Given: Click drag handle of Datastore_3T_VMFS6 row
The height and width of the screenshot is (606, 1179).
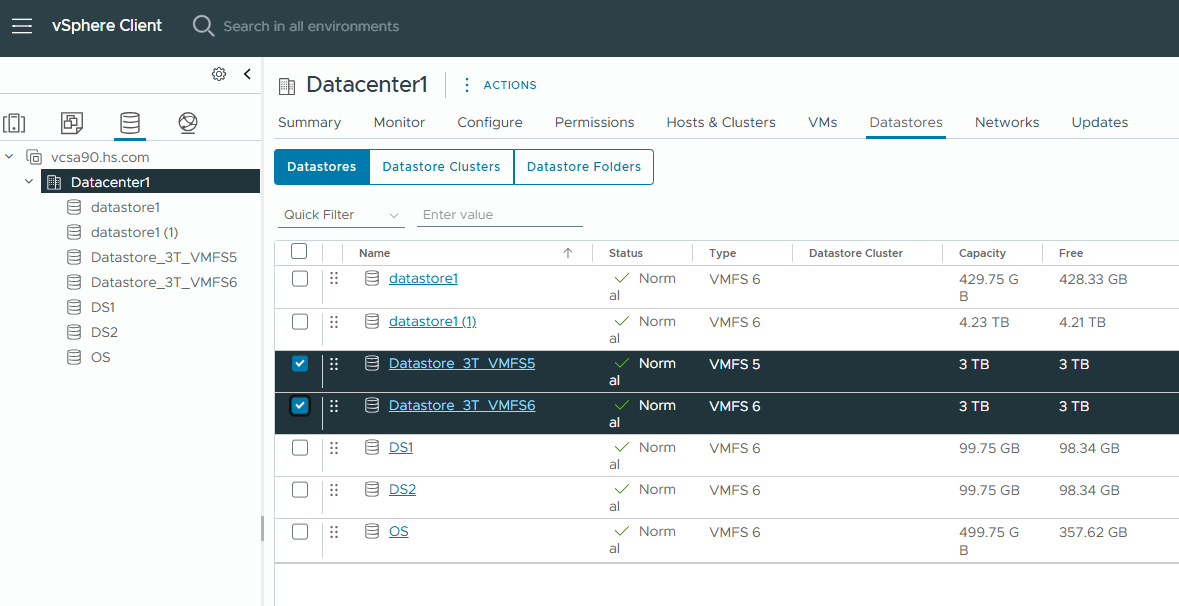Looking at the screenshot, I should [334, 405].
